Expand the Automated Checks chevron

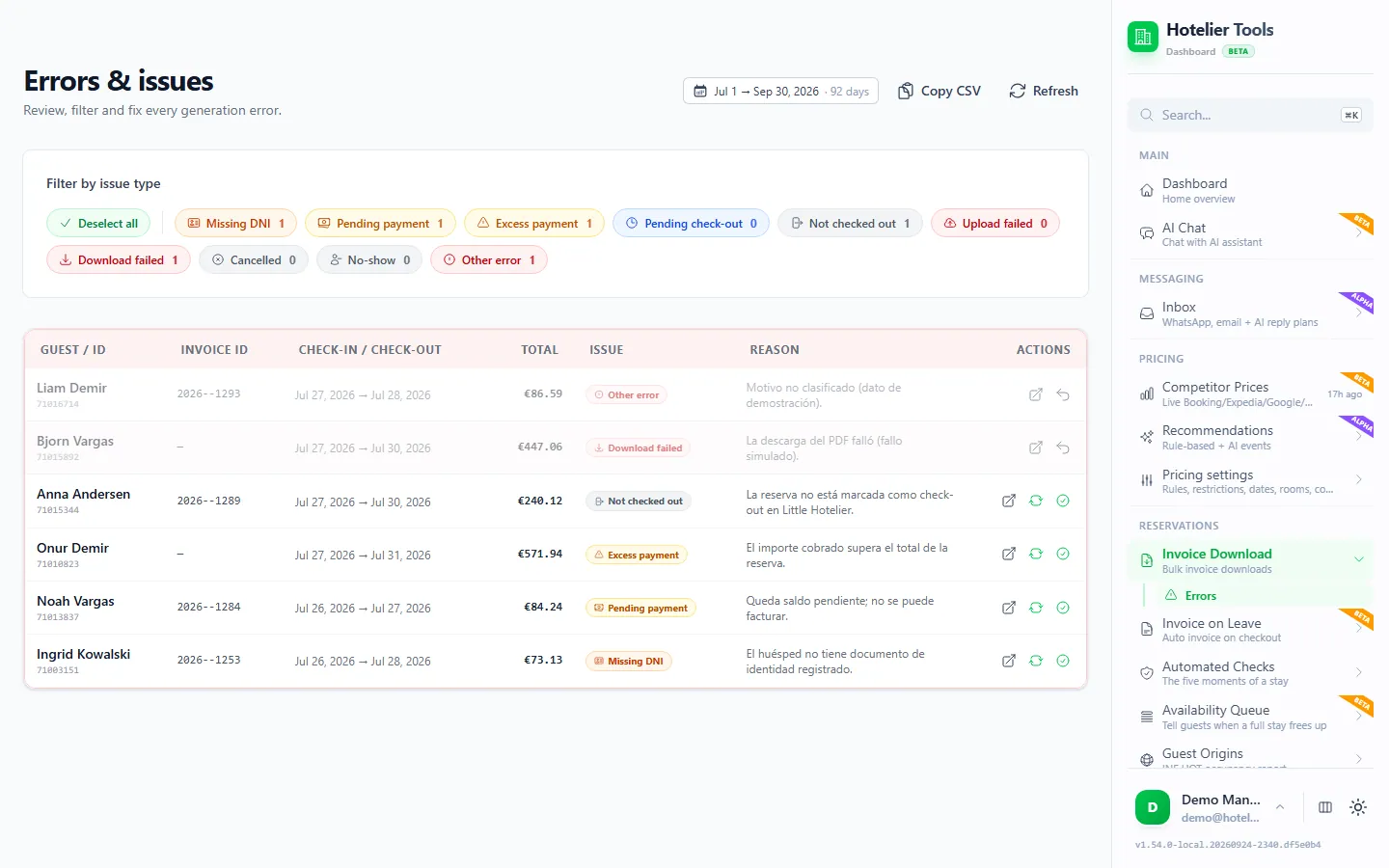pos(1358,672)
